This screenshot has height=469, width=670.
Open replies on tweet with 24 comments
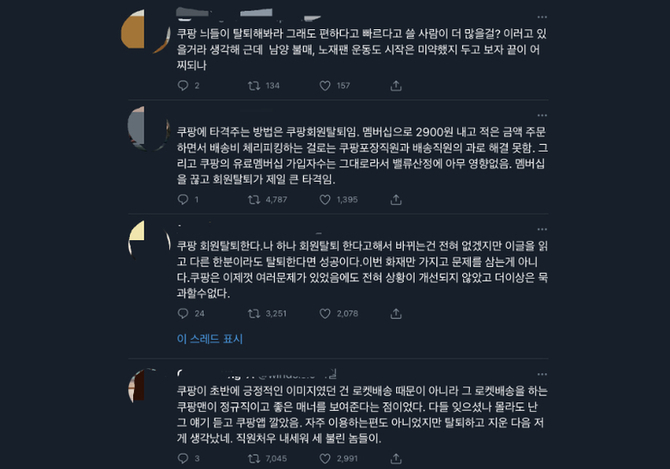(x=183, y=314)
